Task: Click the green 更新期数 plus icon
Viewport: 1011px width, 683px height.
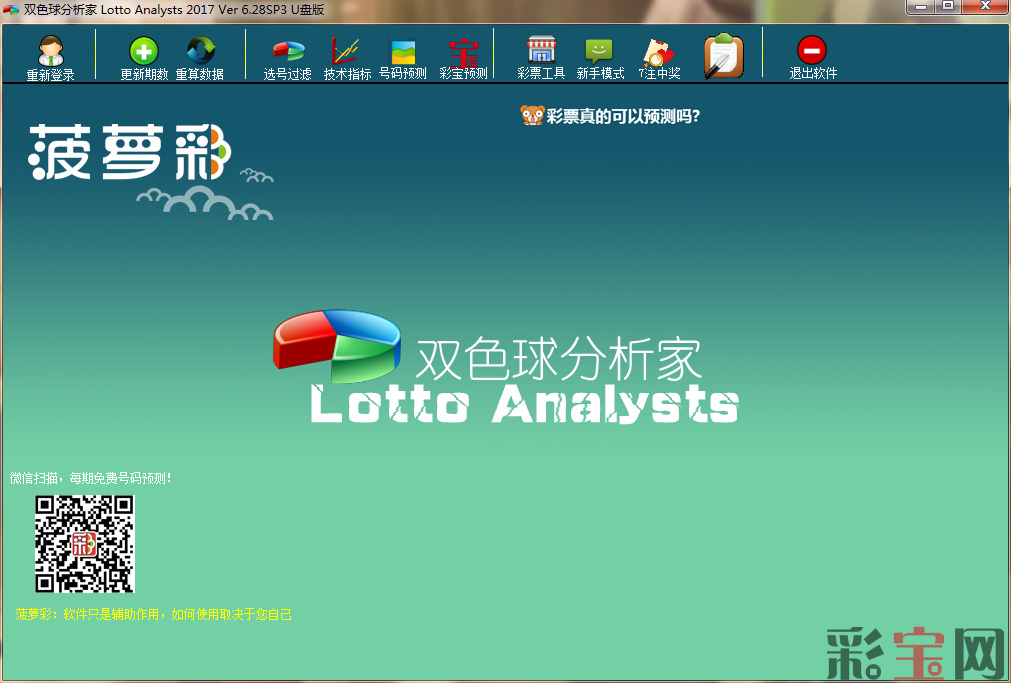Action: pyautogui.click(x=144, y=52)
